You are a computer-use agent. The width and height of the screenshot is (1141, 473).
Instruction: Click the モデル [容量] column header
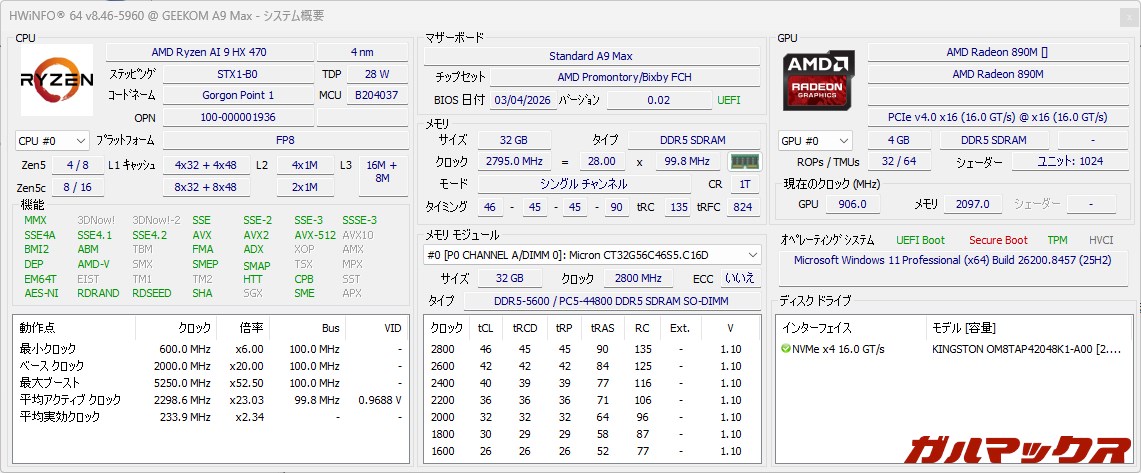click(1028, 328)
